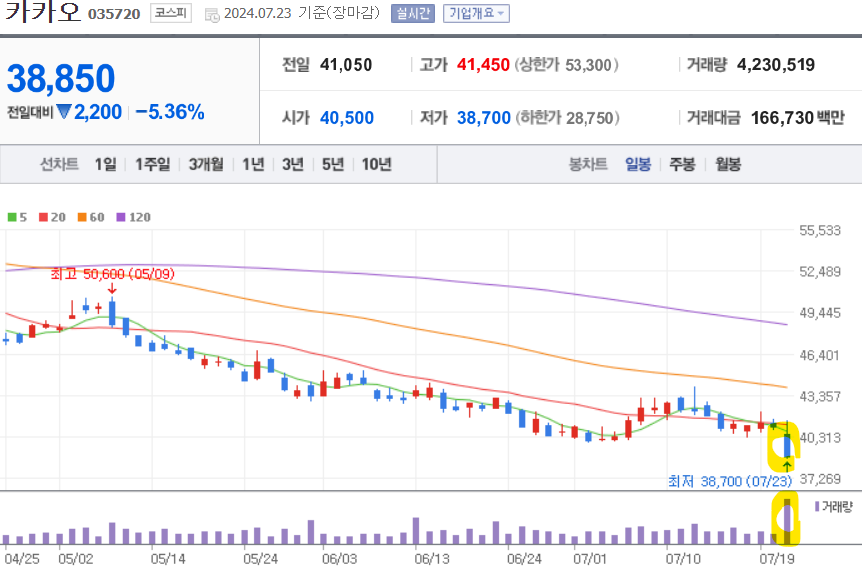Click the latest volume bar at 07/23
The width and height of the screenshot is (862, 567).
tap(787, 522)
